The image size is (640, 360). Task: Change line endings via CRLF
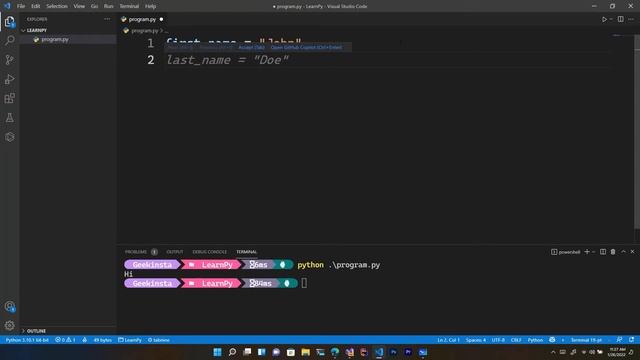click(516, 340)
